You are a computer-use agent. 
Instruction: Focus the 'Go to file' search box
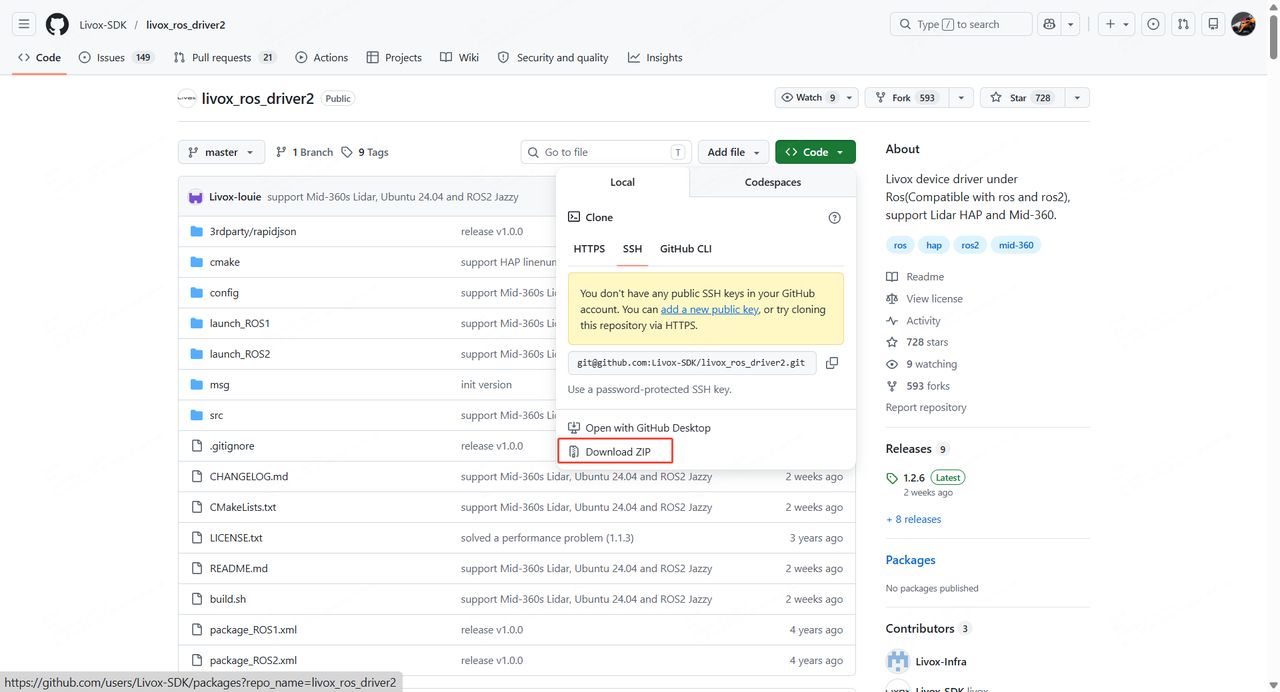(606, 152)
